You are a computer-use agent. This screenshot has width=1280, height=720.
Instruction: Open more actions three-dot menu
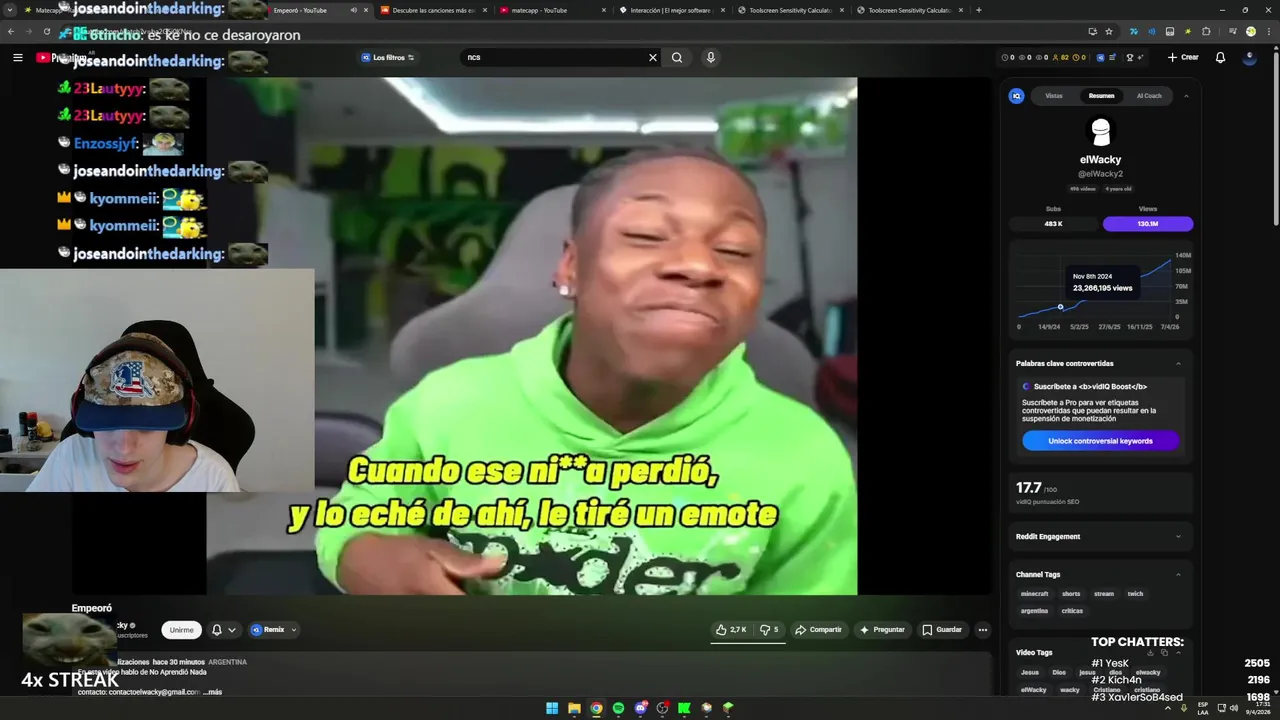pos(983,630)
